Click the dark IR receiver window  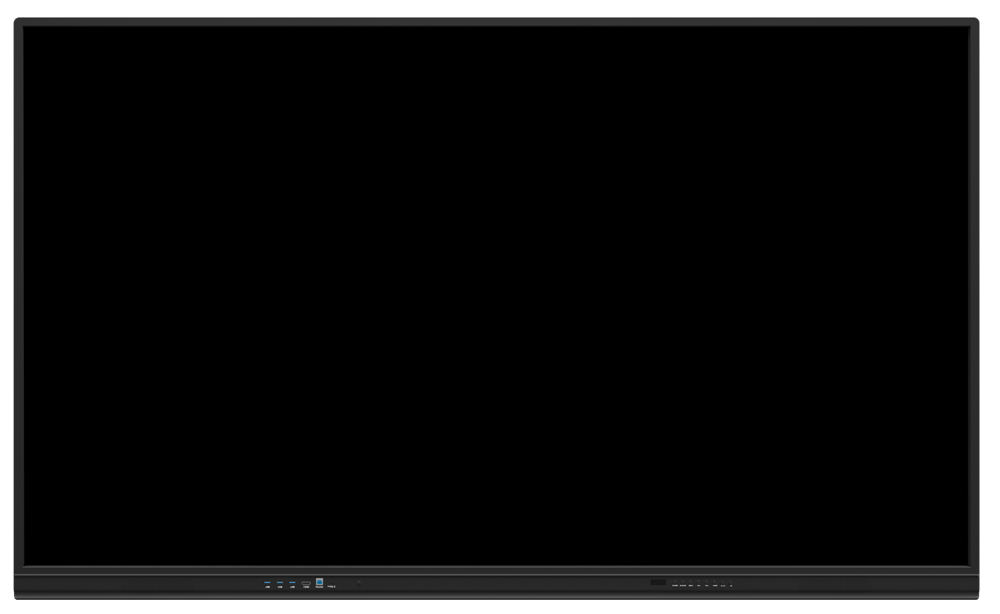point(657,583)
